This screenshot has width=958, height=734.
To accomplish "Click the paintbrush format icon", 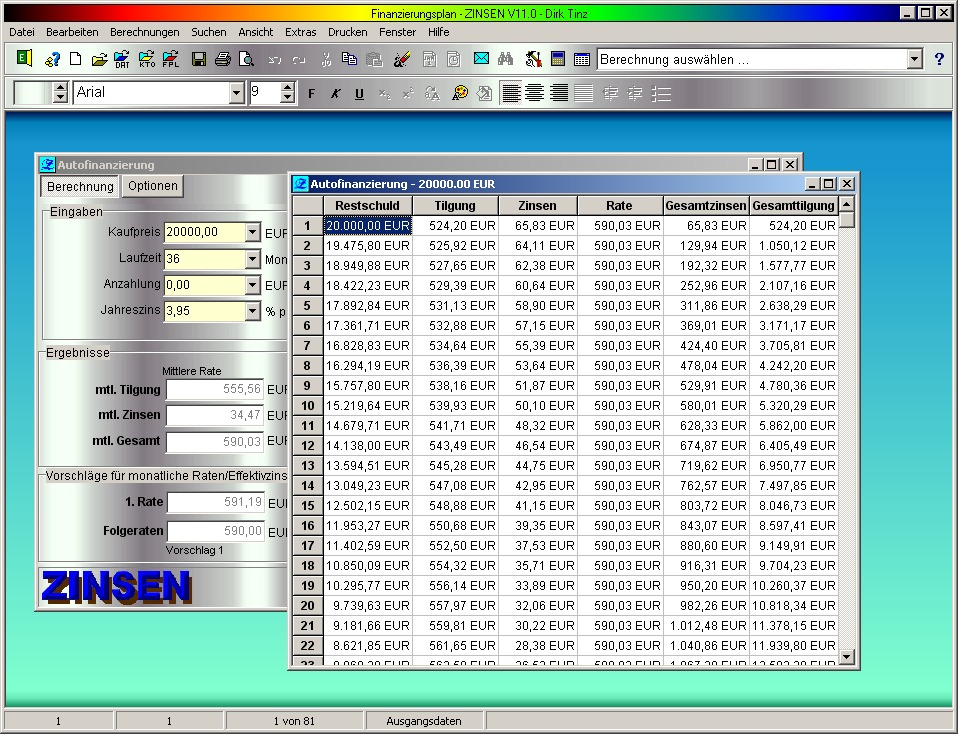I will (x=401, y=59).
